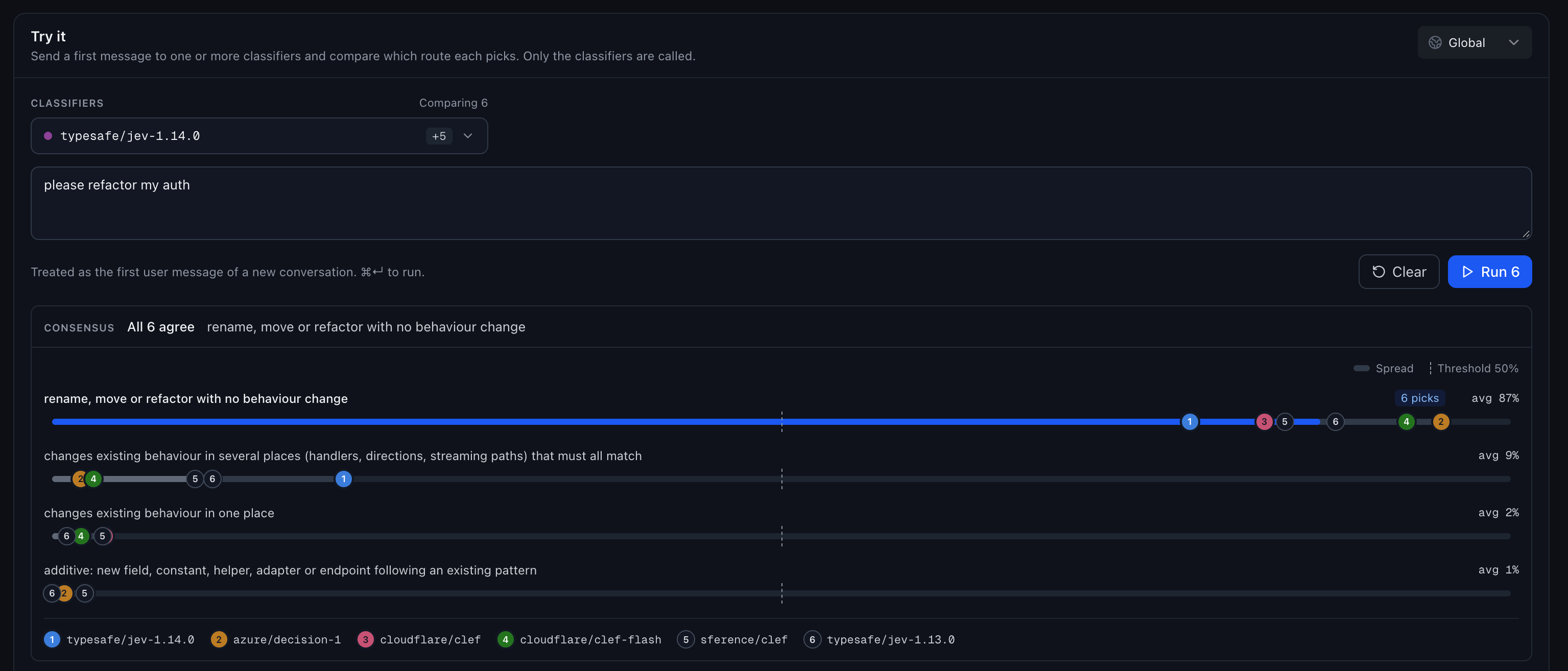Select marker 4 on the one place row
This screenshot has width=1568, height=671.
tap(80, 536)
